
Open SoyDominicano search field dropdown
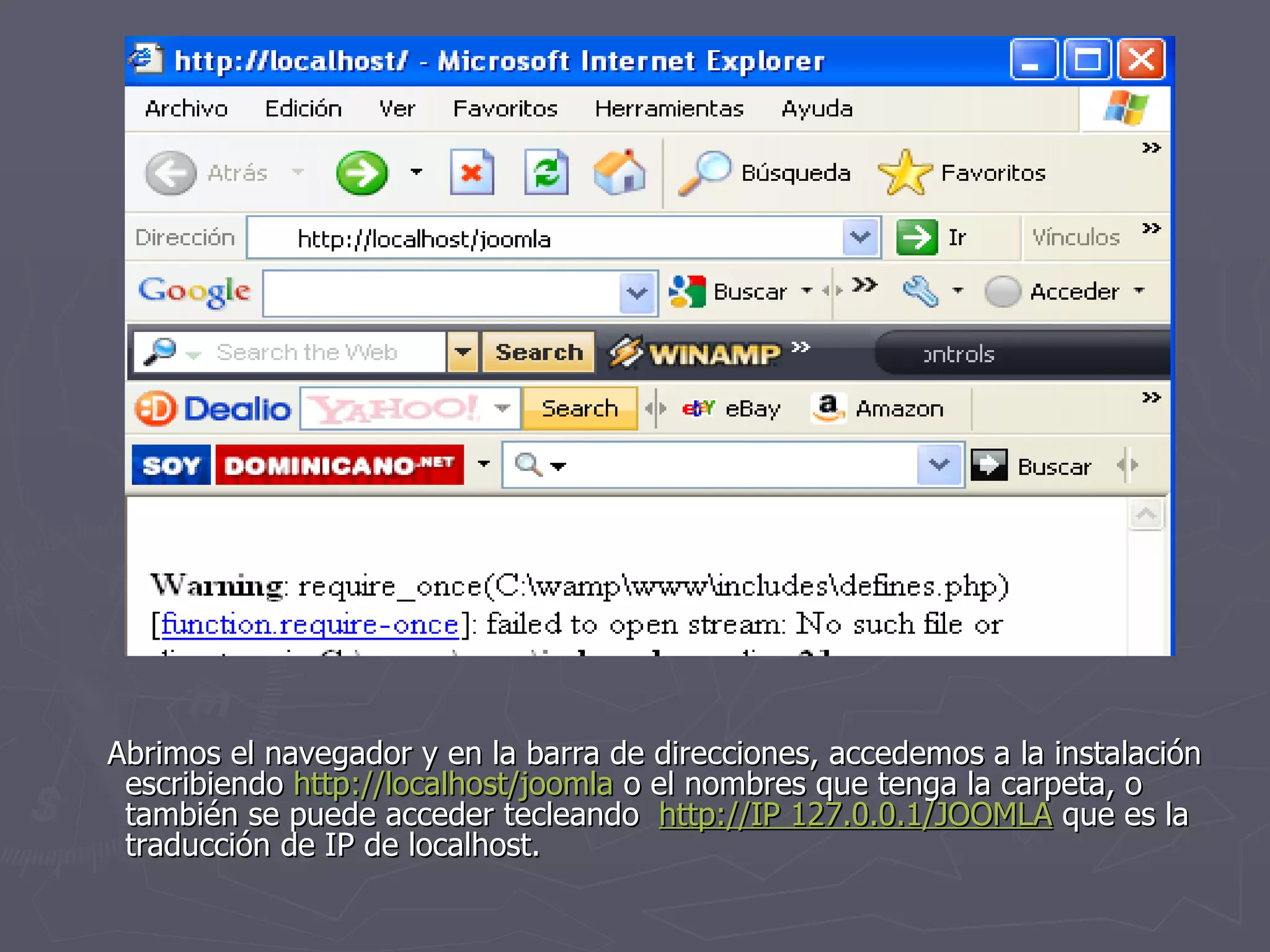[939, 464]
